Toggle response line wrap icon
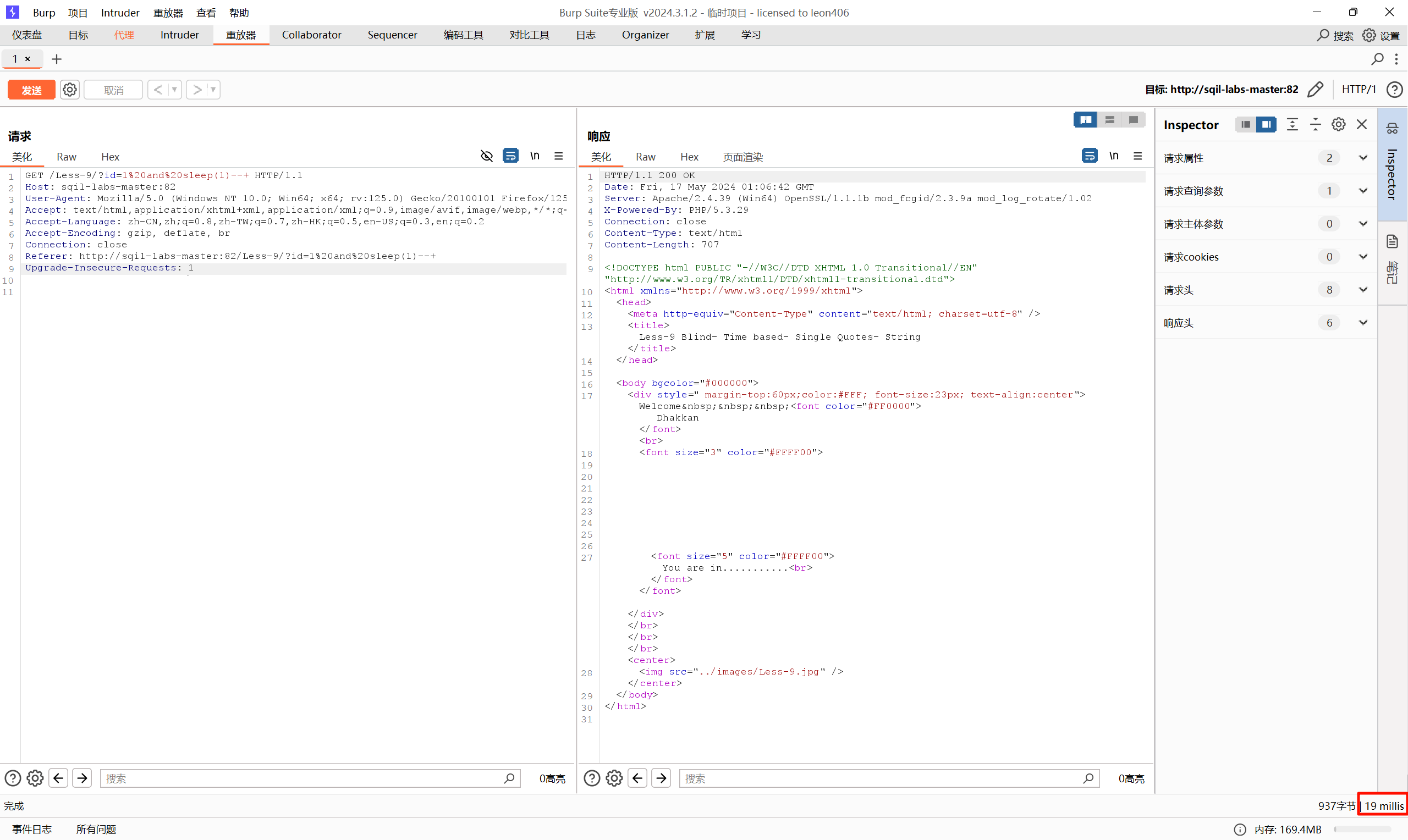 coord(1089,156)
